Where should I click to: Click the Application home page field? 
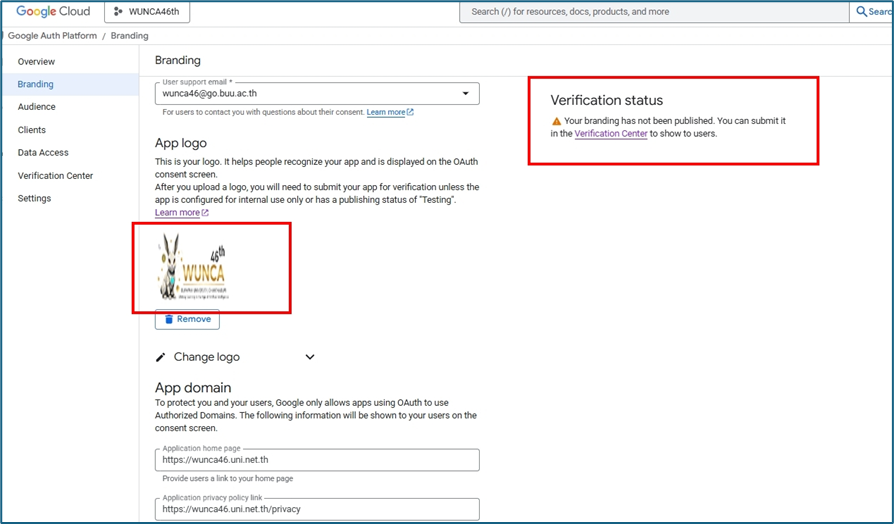point(317,460)
